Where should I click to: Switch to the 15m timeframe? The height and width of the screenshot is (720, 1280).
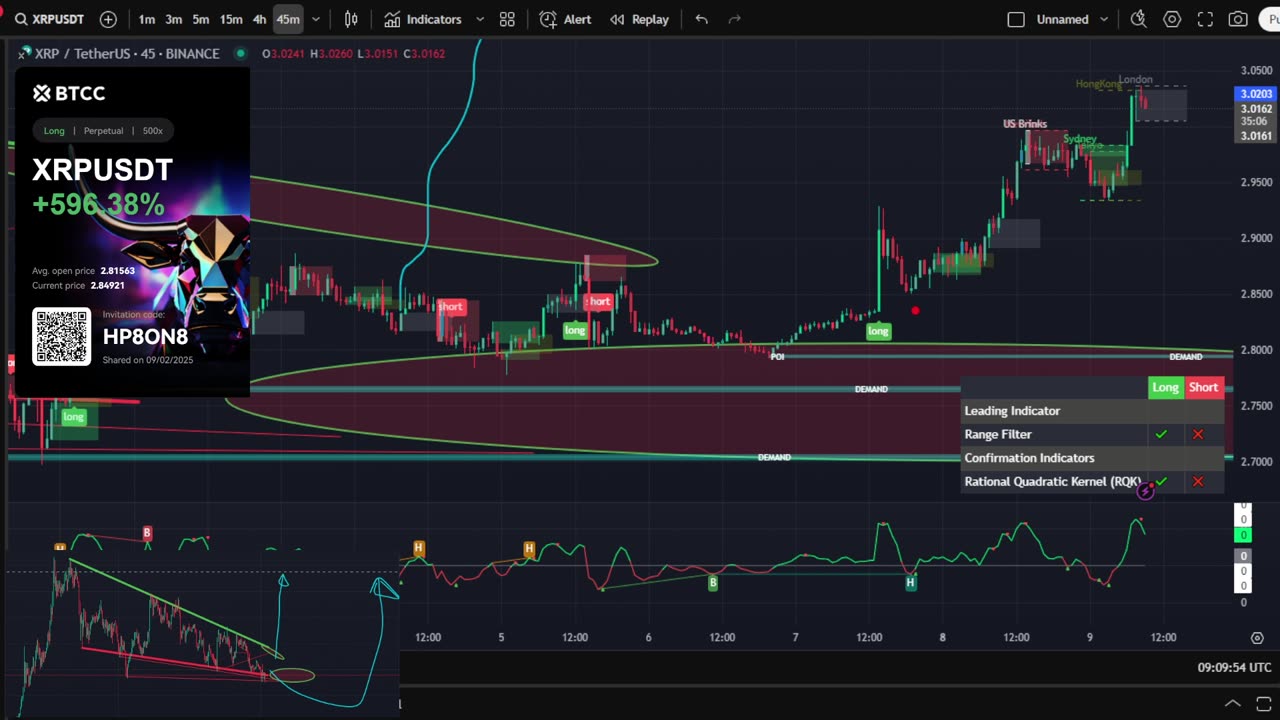[231, 19]
